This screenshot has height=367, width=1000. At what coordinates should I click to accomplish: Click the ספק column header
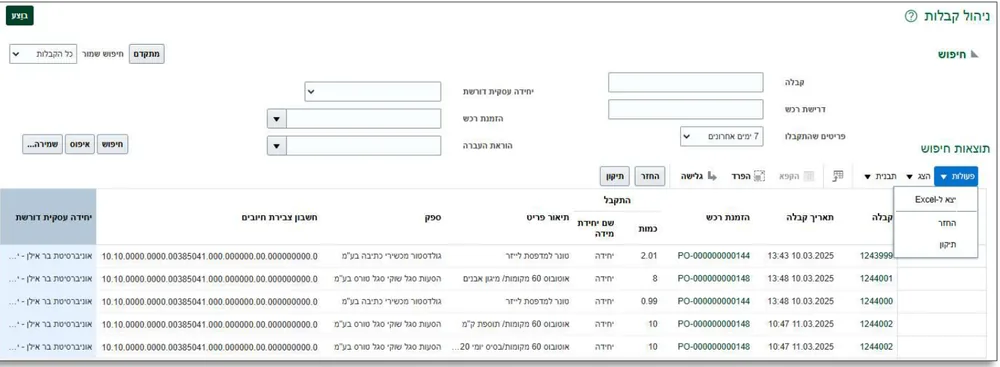click(434, 218)
